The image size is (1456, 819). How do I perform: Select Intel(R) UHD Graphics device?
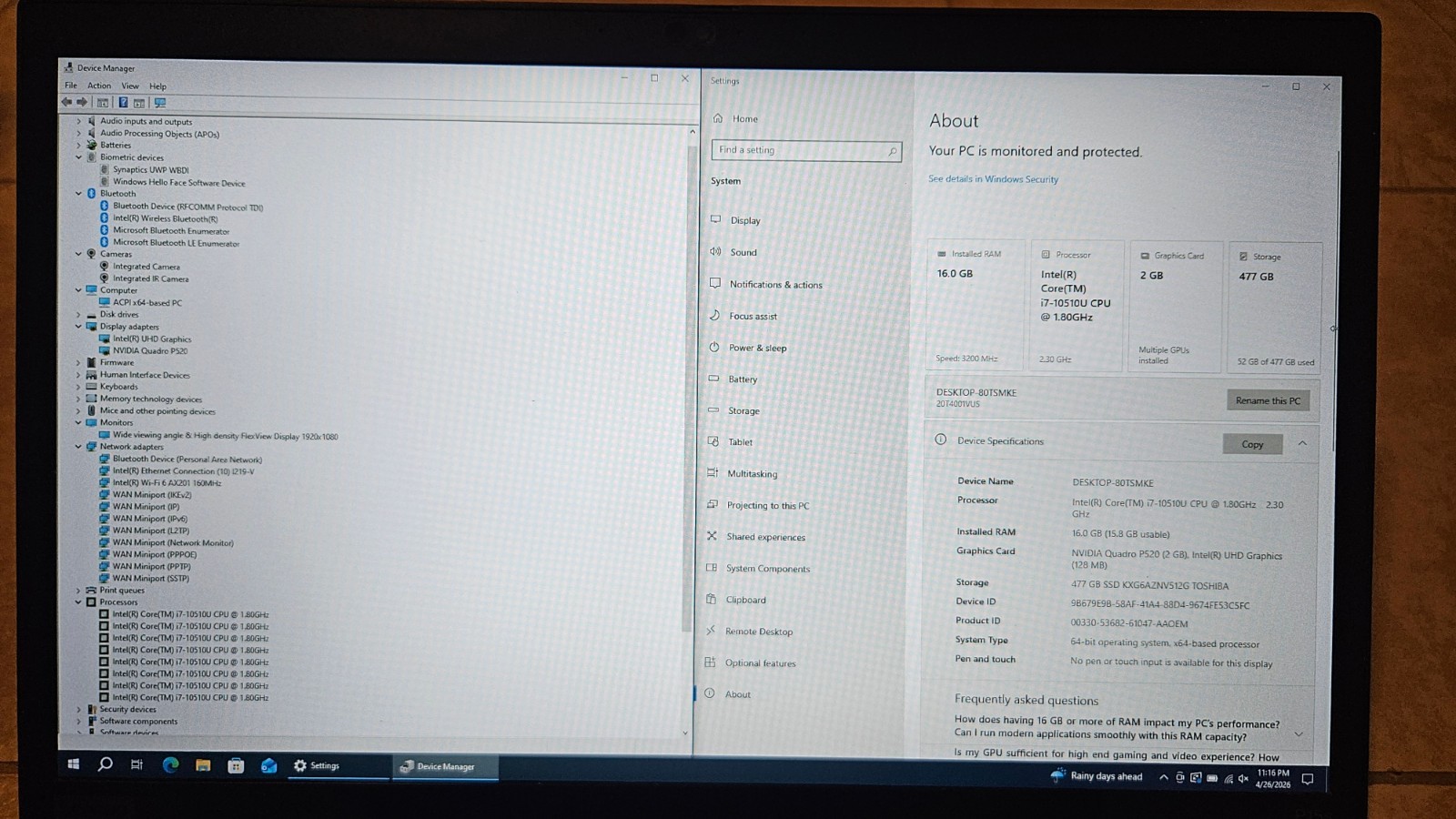pos(151,339)
